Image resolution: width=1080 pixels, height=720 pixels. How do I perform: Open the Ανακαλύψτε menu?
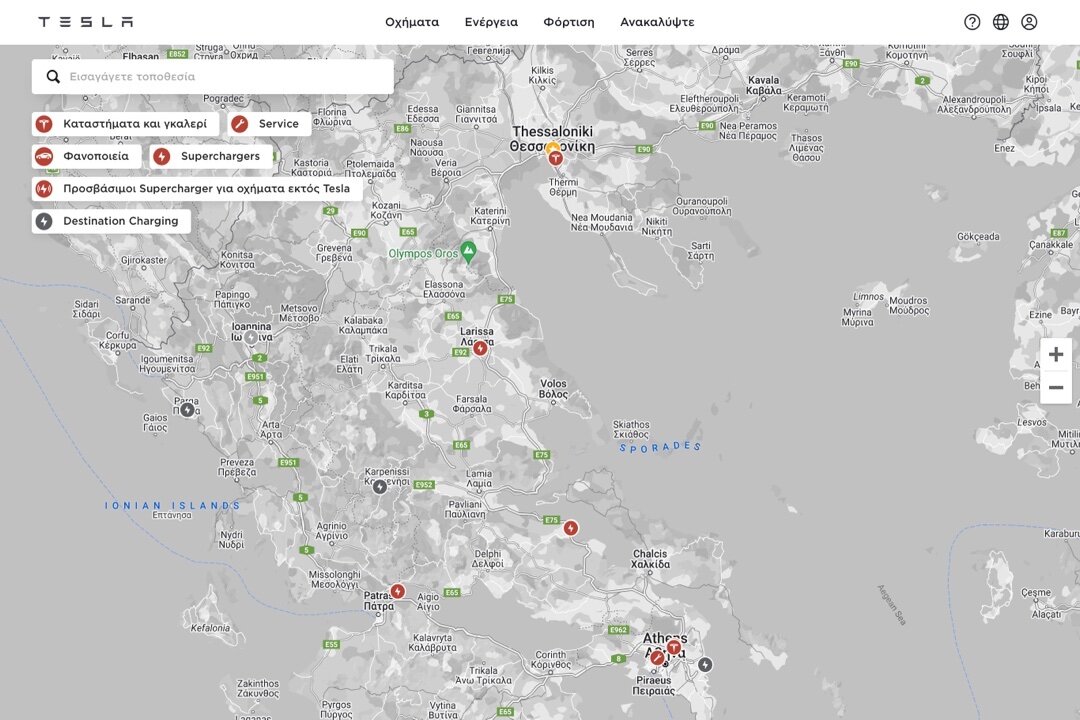tap(657, 22)
